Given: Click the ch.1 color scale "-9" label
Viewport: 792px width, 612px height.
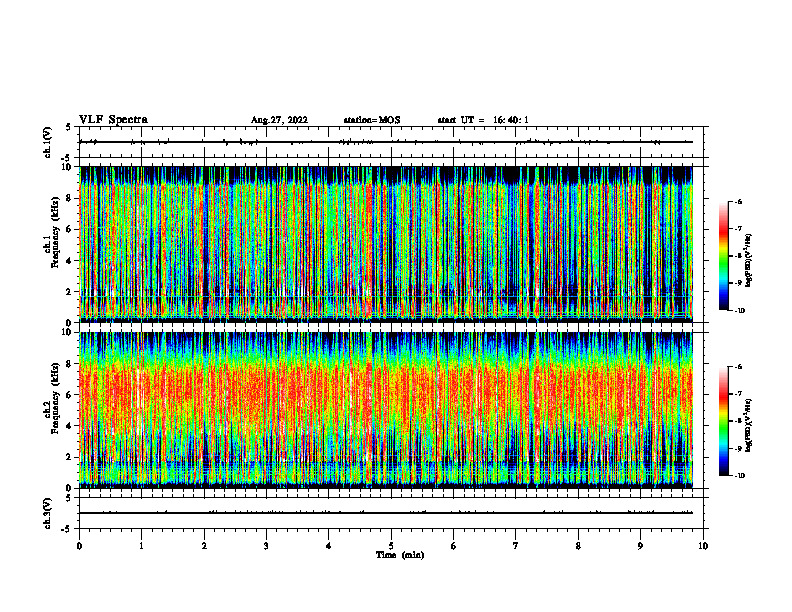Looking at the screenshot, I should 739,283.
